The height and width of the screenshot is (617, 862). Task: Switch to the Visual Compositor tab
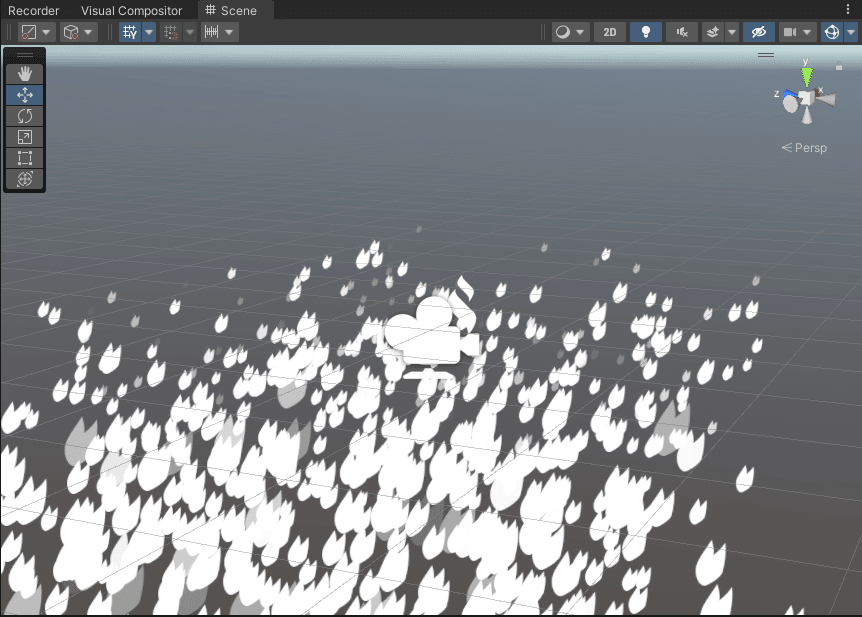(131, 10)
